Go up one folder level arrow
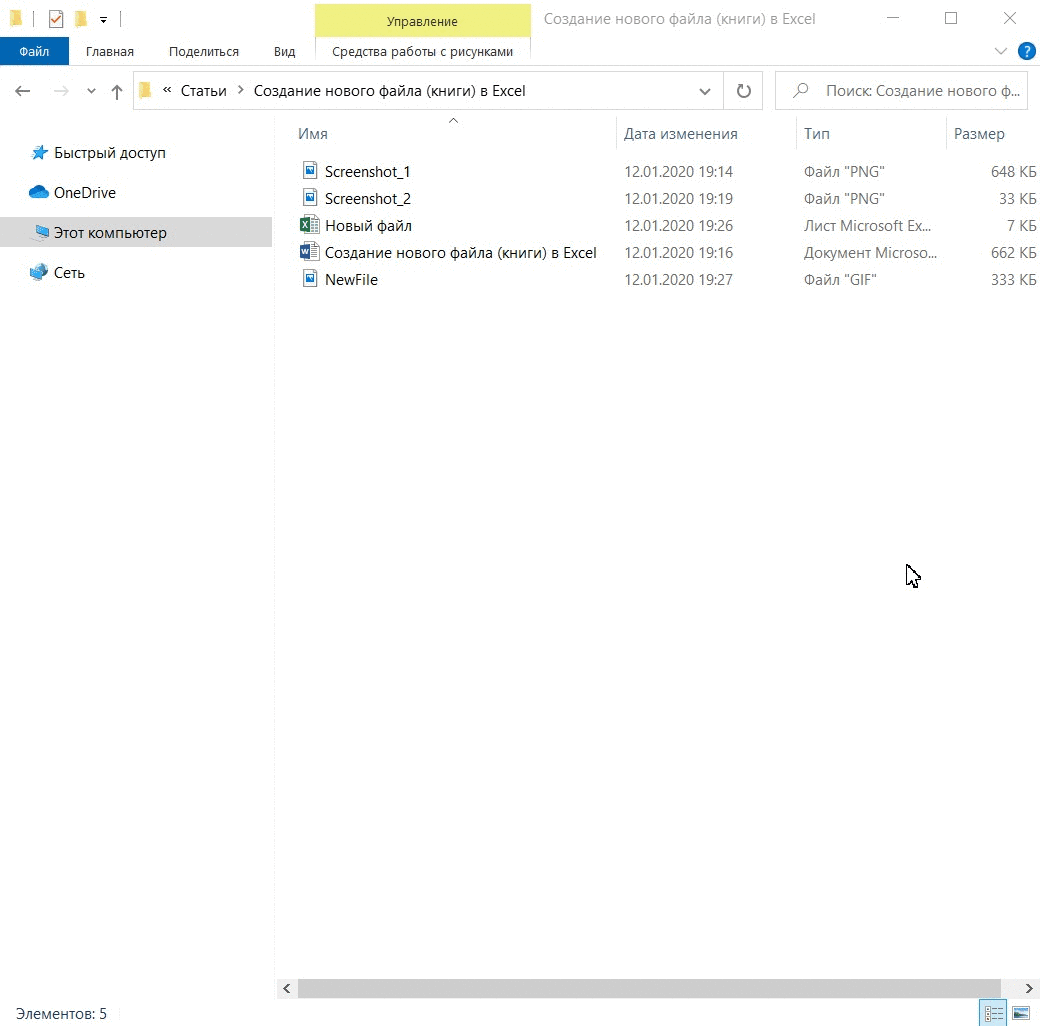The width and height of the screenshot is (1040, 1026). [117, 92]
